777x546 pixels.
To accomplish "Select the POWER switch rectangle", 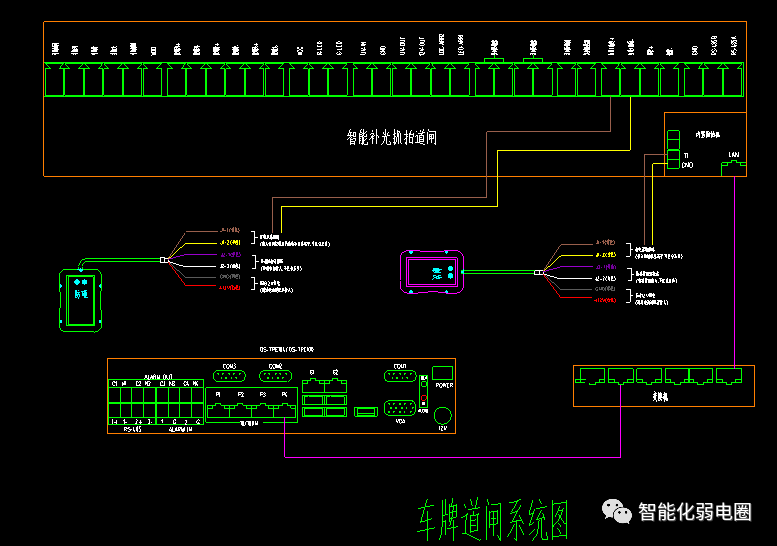I will click(x=443, y=373).
